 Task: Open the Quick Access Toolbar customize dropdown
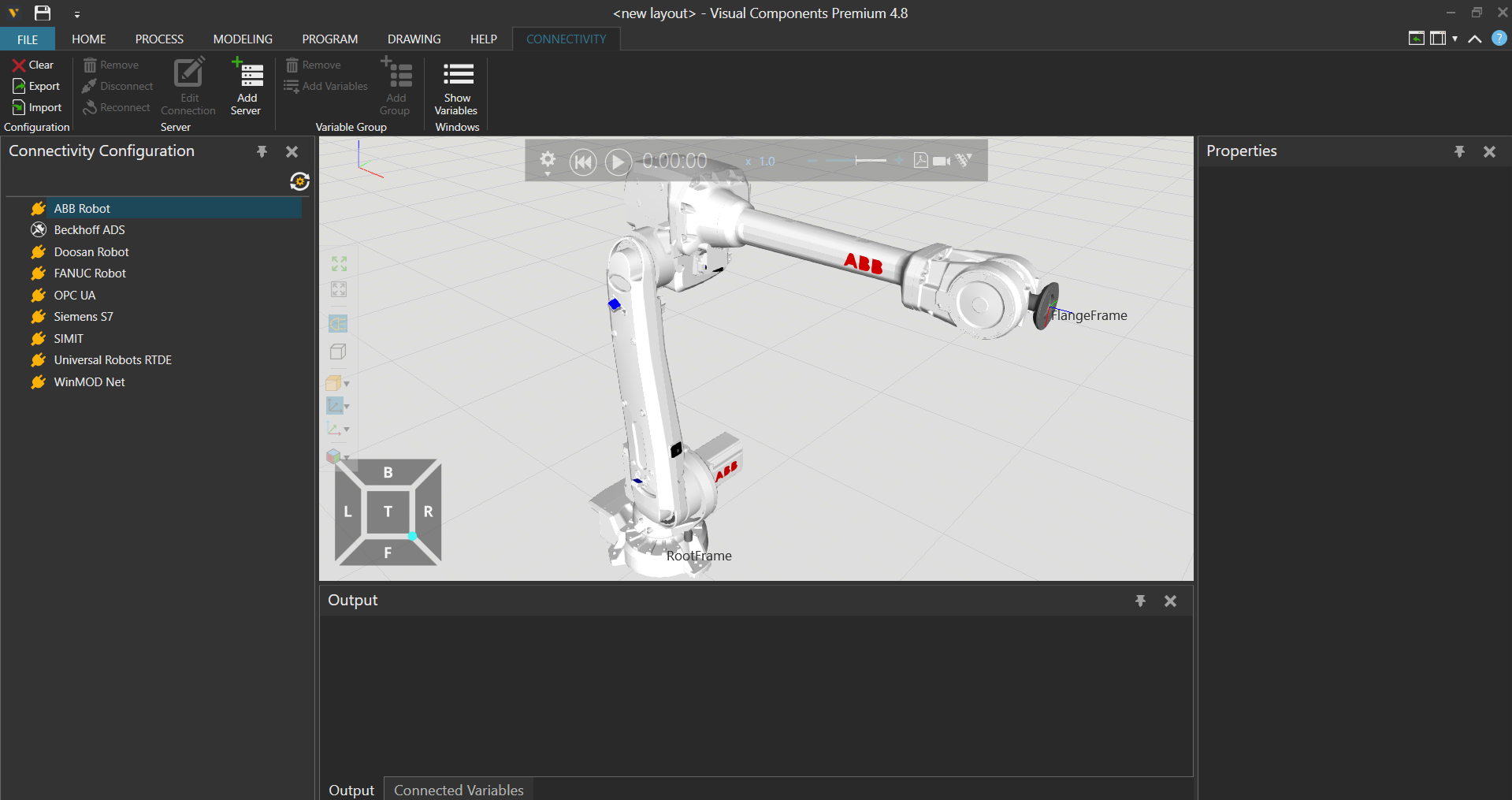coord(76,14)
